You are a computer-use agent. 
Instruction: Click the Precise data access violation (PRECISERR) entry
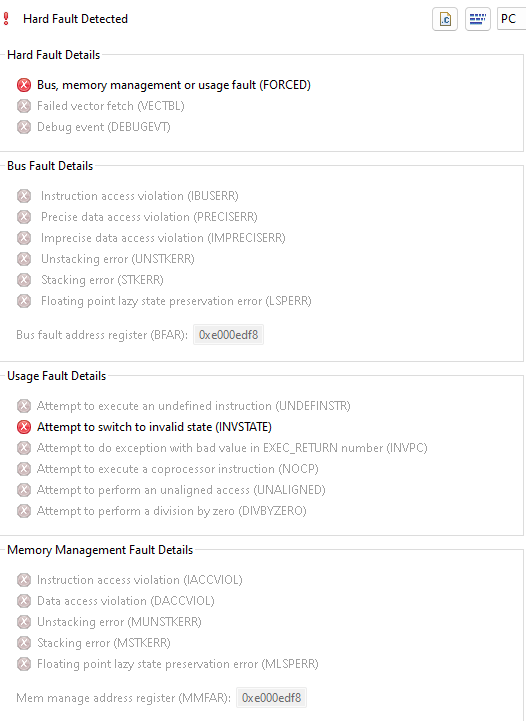click(x=149, y=217)
